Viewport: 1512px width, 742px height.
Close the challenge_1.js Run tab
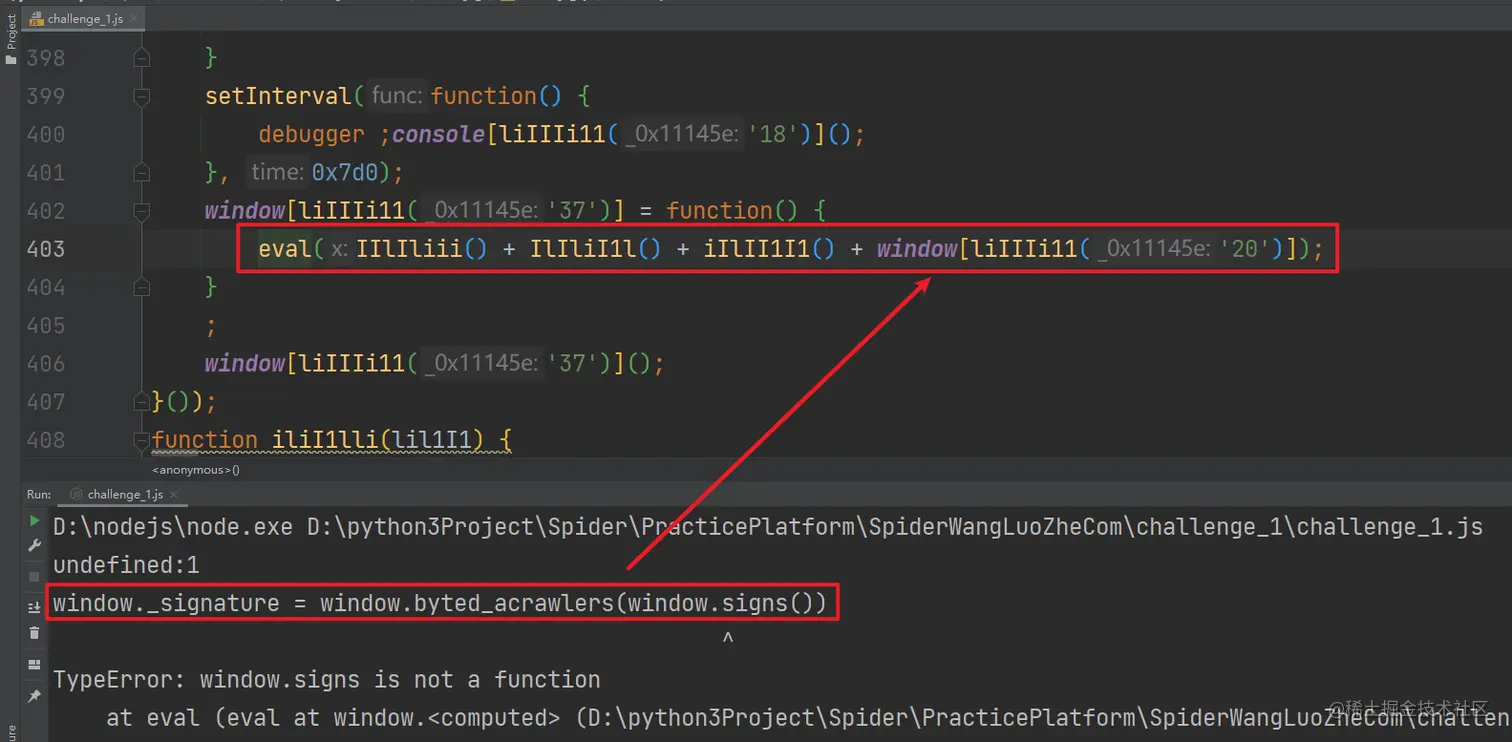pos(173,495)
